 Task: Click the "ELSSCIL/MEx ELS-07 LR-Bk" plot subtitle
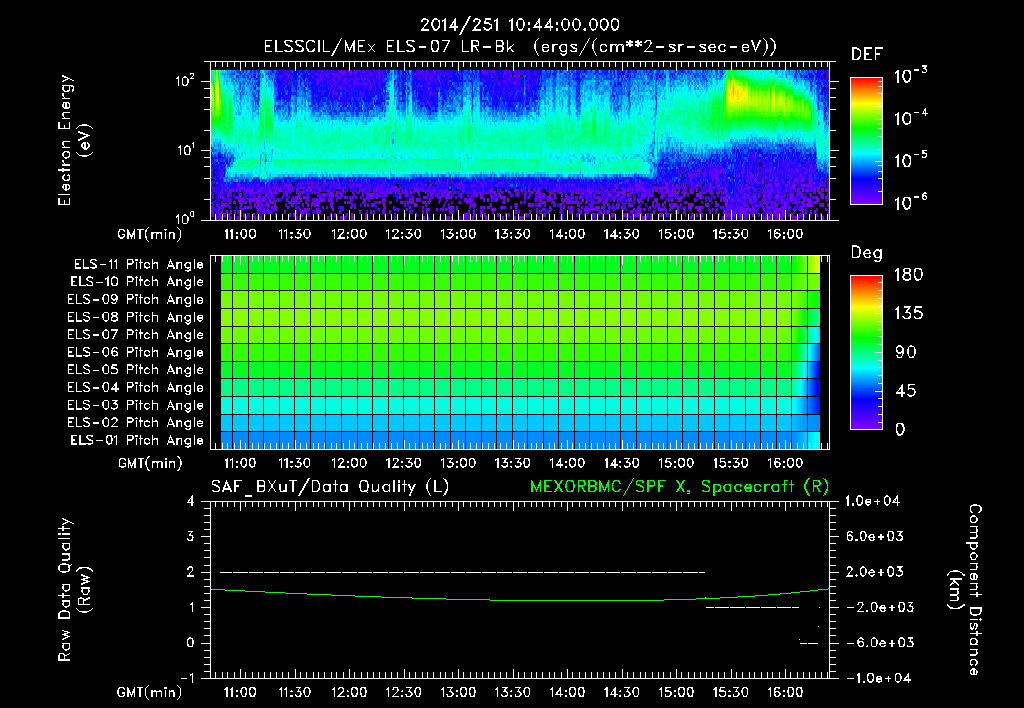pos(389,47)
